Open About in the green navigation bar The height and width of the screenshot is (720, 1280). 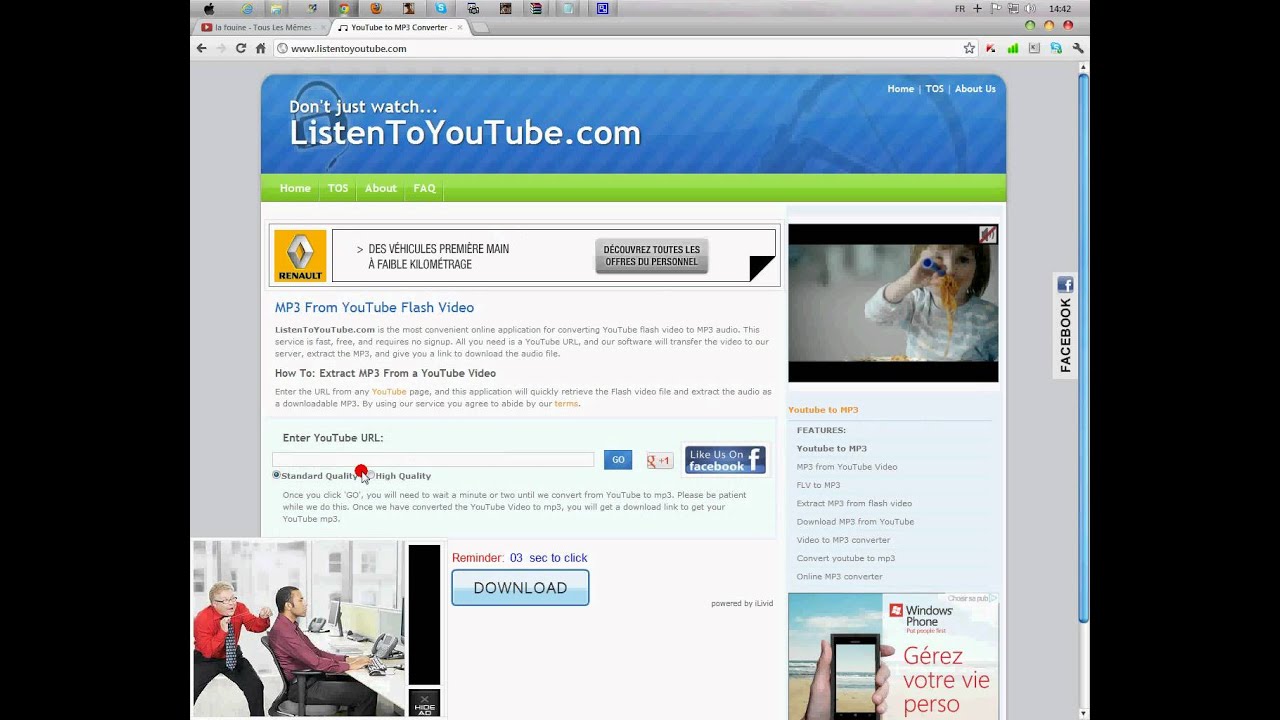coord(380,188)
